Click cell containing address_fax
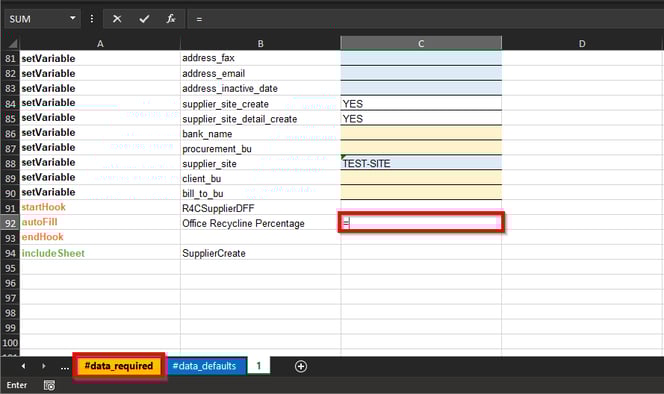 (260, 58)
